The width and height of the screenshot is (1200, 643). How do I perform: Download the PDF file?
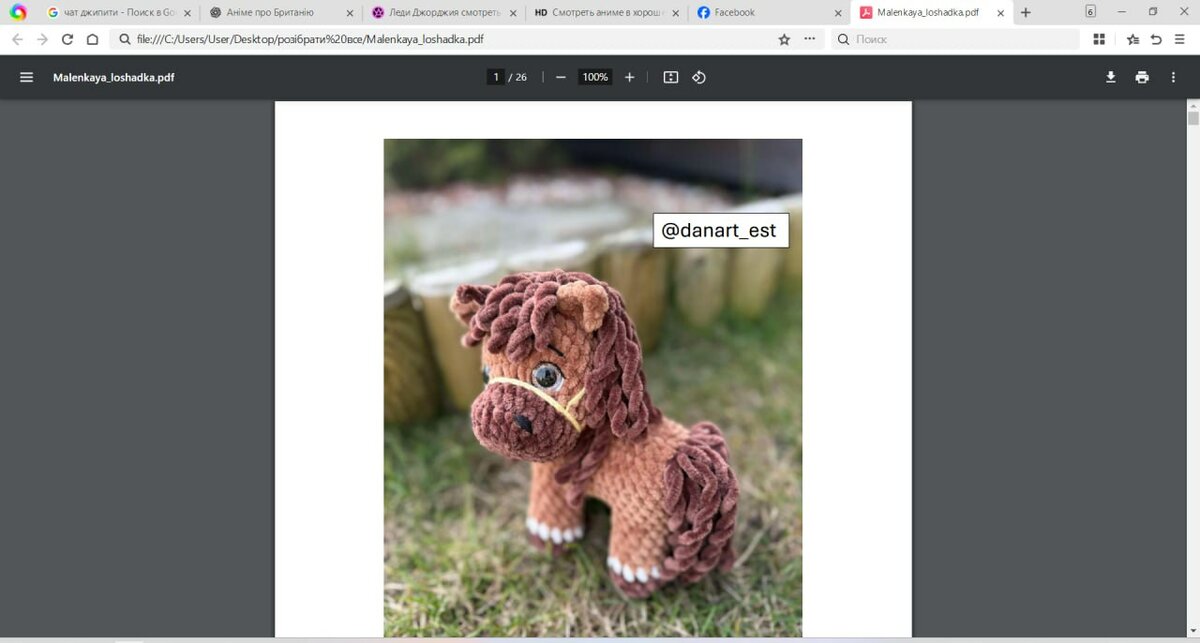pyautogui.click(x=1110, y=77)
